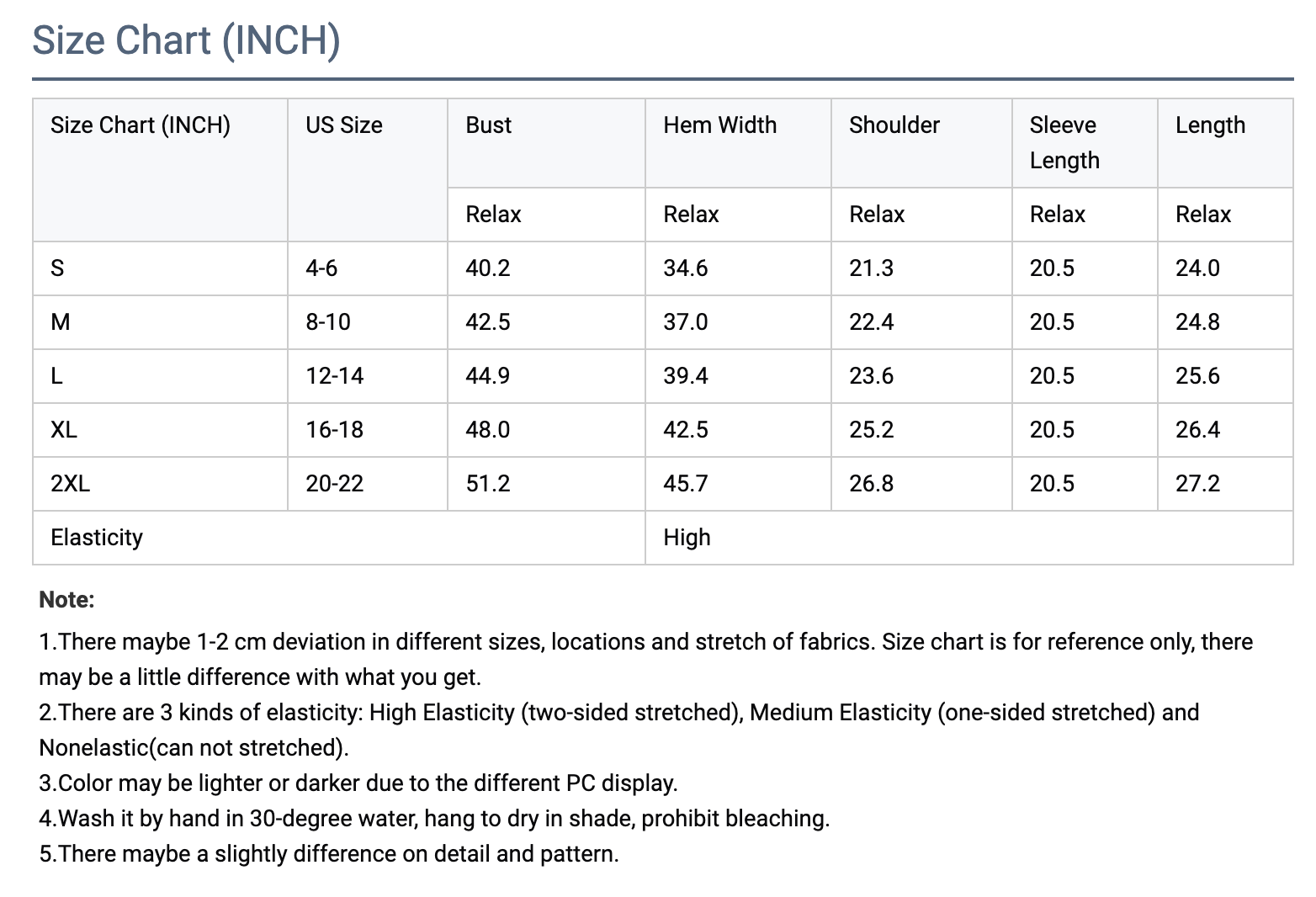This screenshot has height=897, width=1316.
Task: Click the Sleeve Length column header
Action: tap(1064, 142)
